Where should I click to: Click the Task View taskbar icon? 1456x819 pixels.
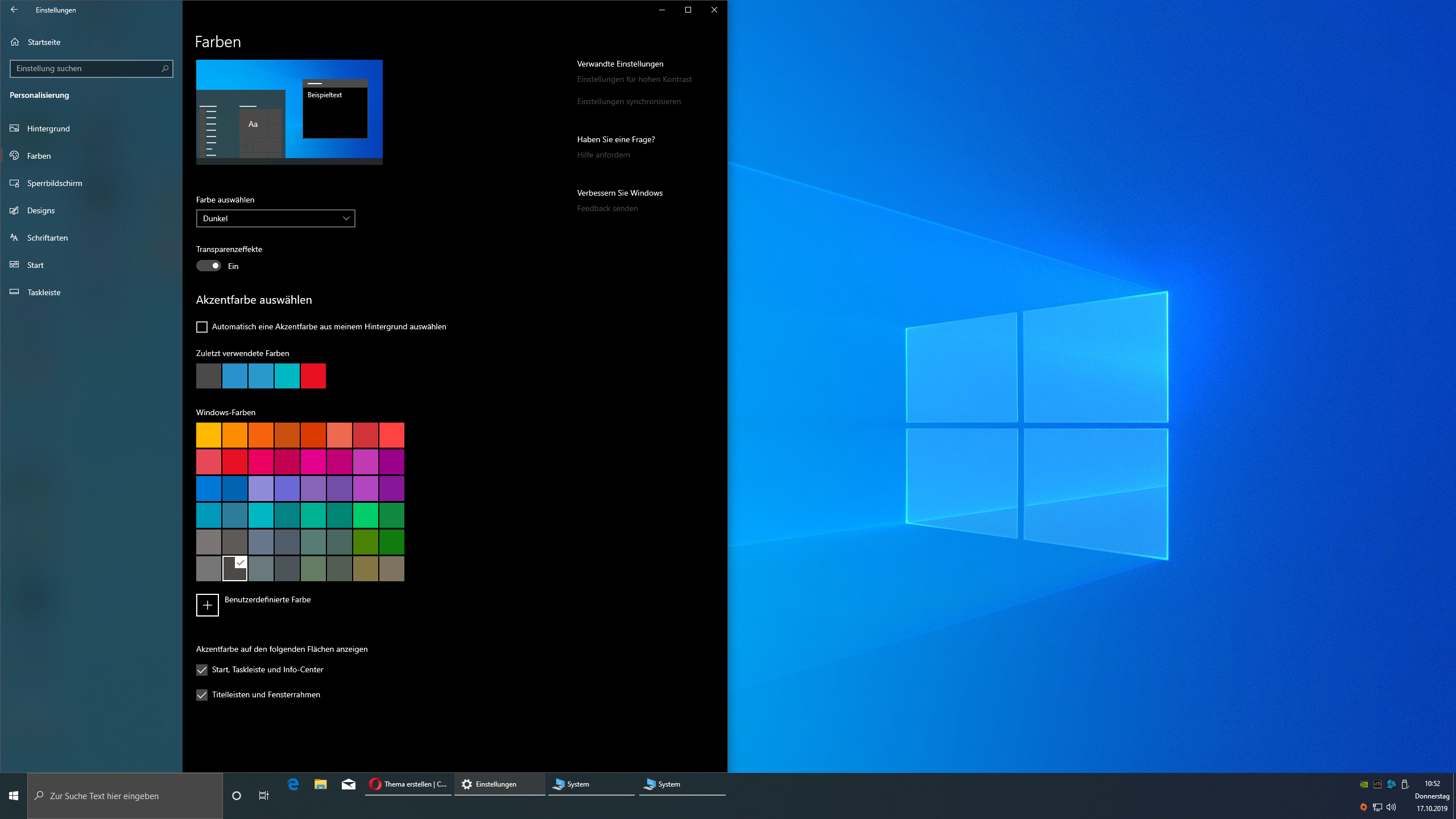pos(264,796)
